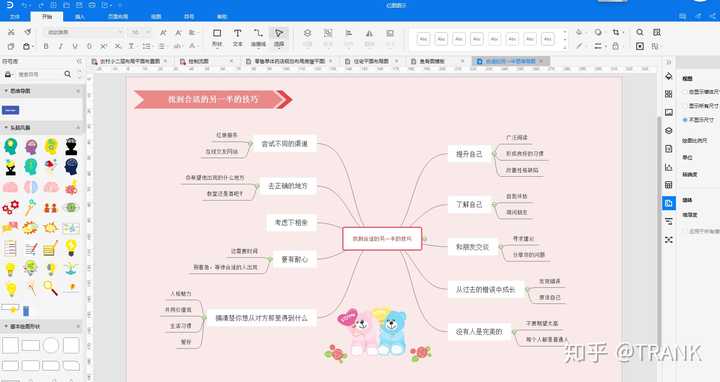Image resolution: width=720 pixels, height=382 pixels.
Task: Click the Increase font size icon
Action: point(163,33)
